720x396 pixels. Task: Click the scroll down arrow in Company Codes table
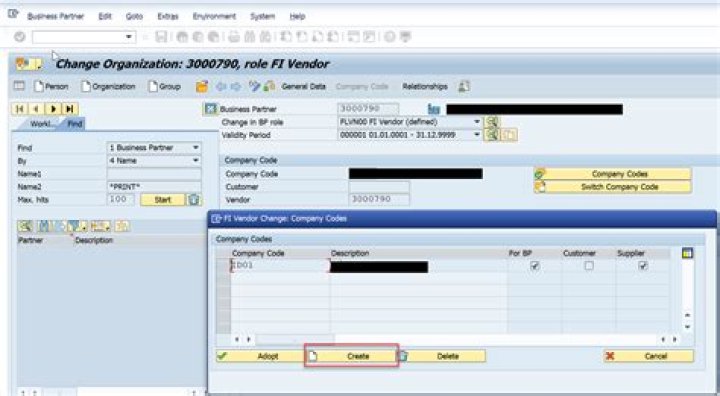pyautogui.click(x=687, y=327)
